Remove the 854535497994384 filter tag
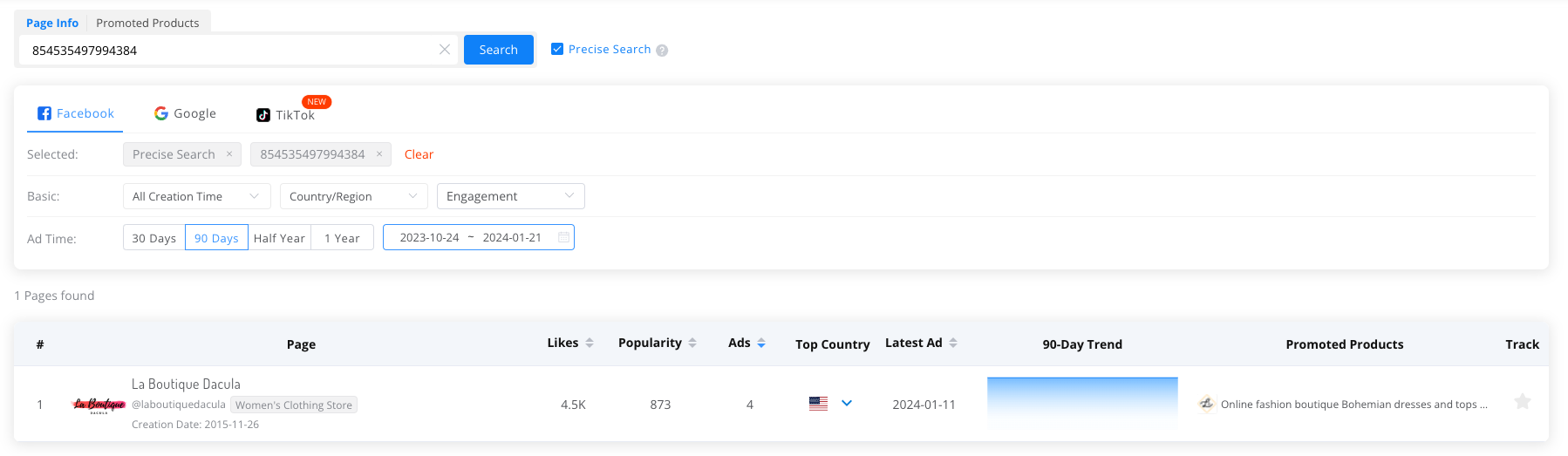 pyautogui.click(x=379, y=154)
